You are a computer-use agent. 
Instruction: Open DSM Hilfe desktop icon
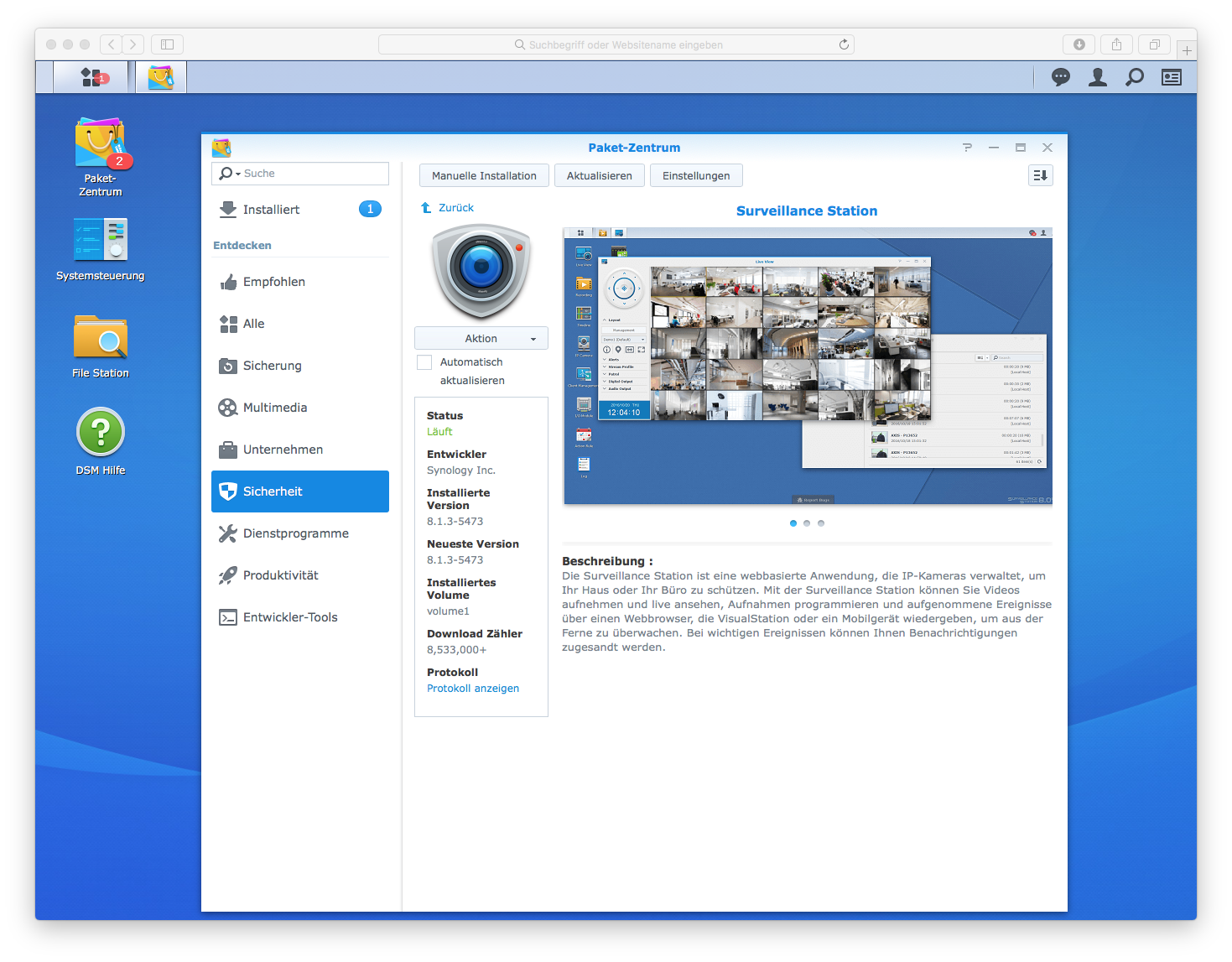[x=101, y=442]
